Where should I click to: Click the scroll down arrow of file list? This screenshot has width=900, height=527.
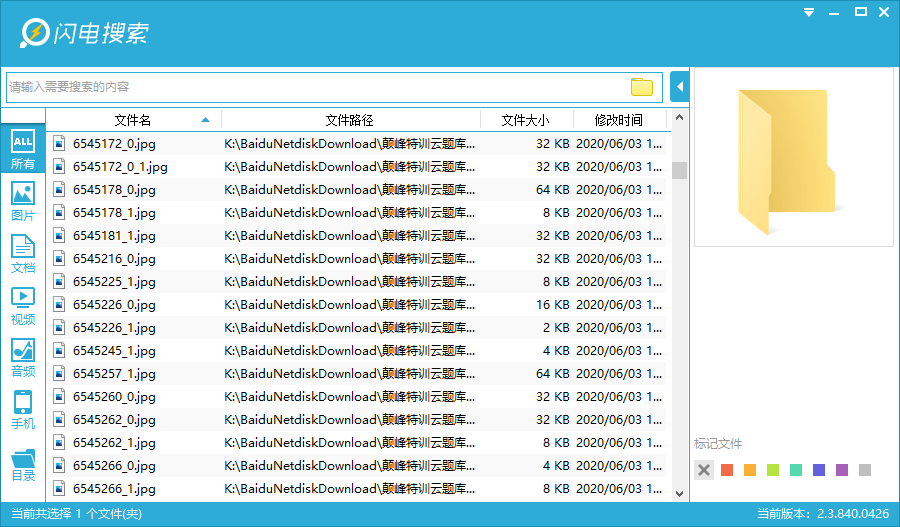tap(680, 493)
